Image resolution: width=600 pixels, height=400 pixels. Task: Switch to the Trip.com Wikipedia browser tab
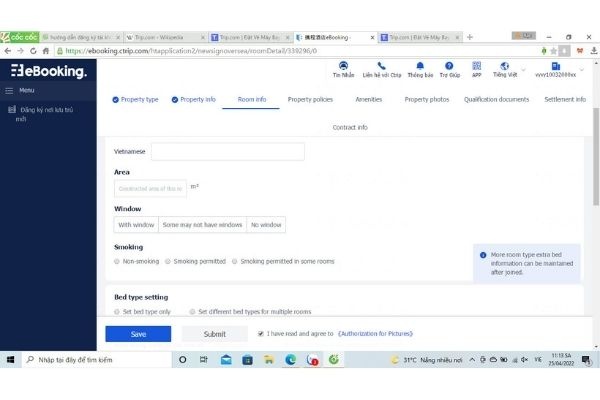(163, 37)
